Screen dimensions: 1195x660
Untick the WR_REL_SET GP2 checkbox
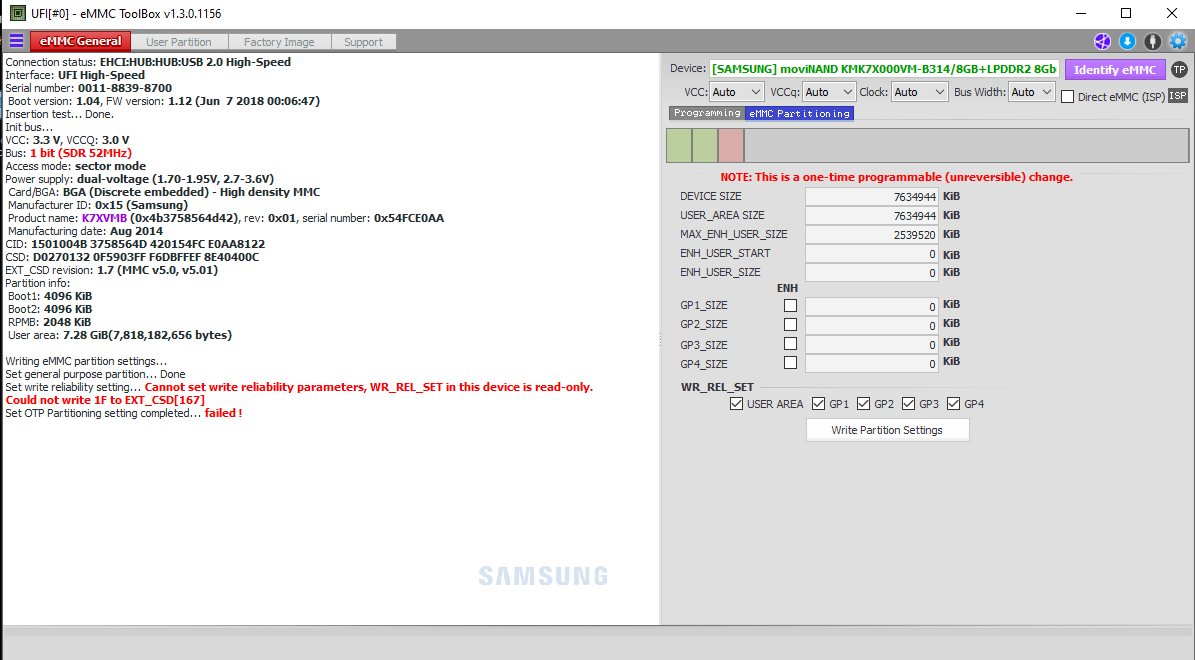863,404
